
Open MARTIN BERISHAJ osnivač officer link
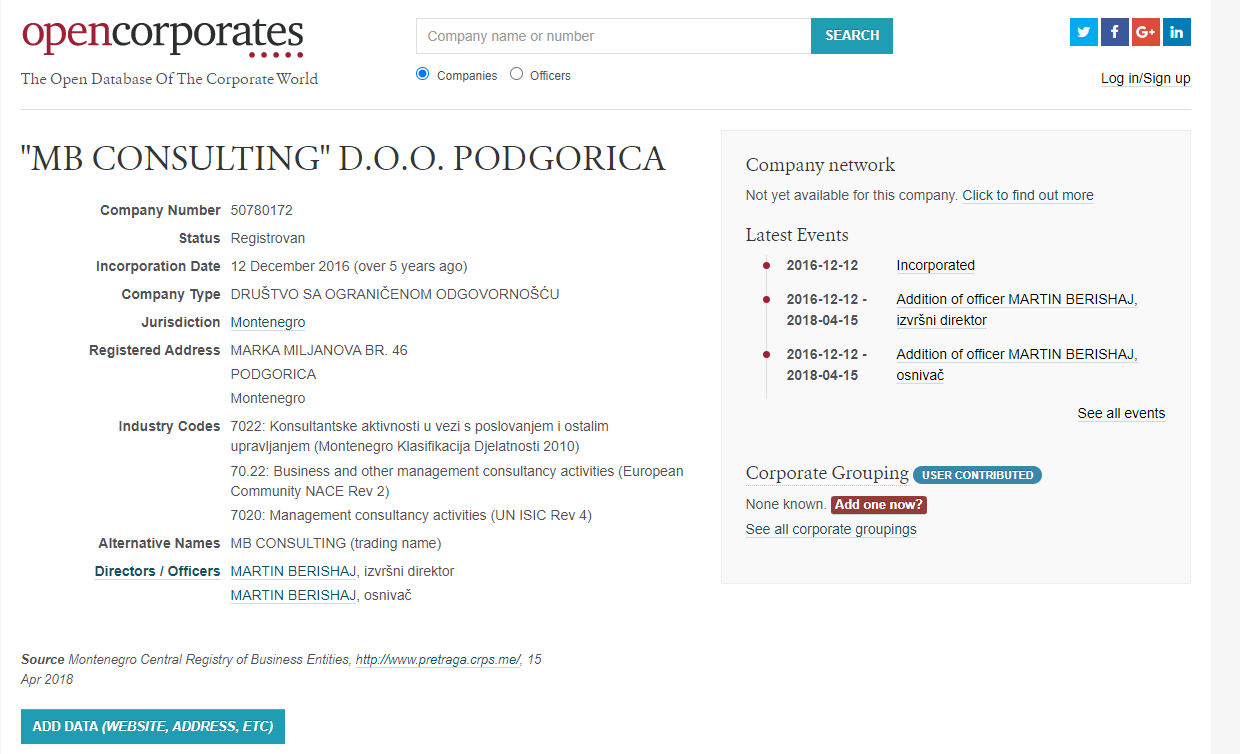pyautogui.click(x=294, y=595)
